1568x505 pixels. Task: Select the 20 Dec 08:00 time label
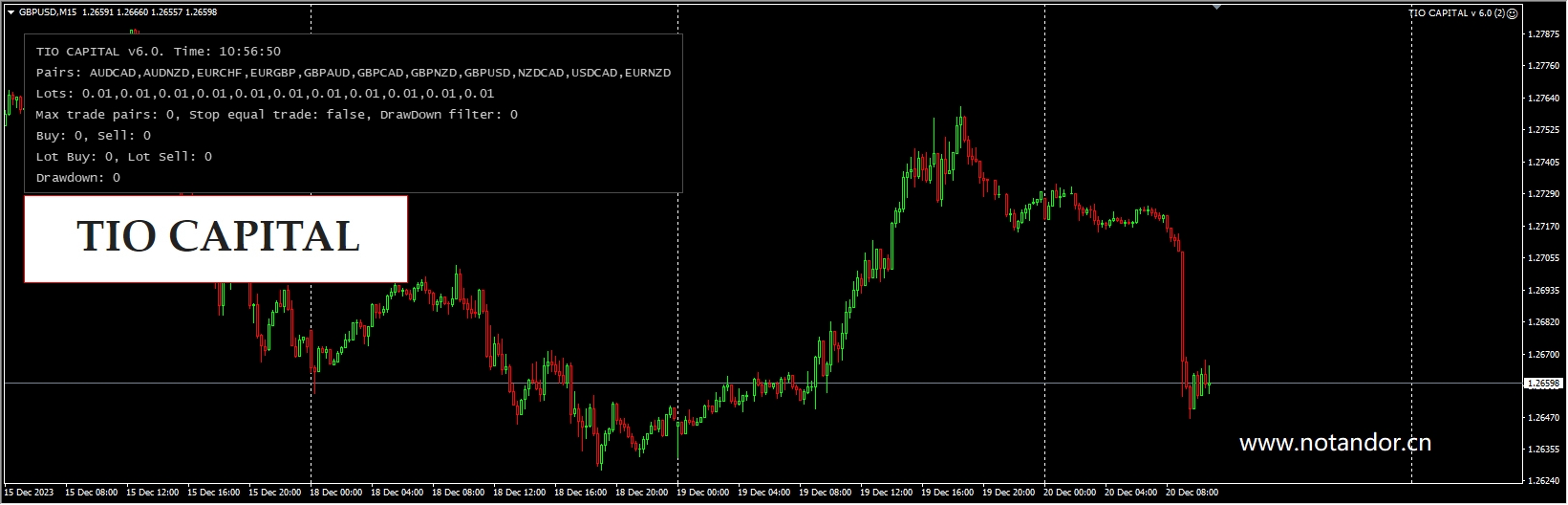click(x=1192, y=494)
